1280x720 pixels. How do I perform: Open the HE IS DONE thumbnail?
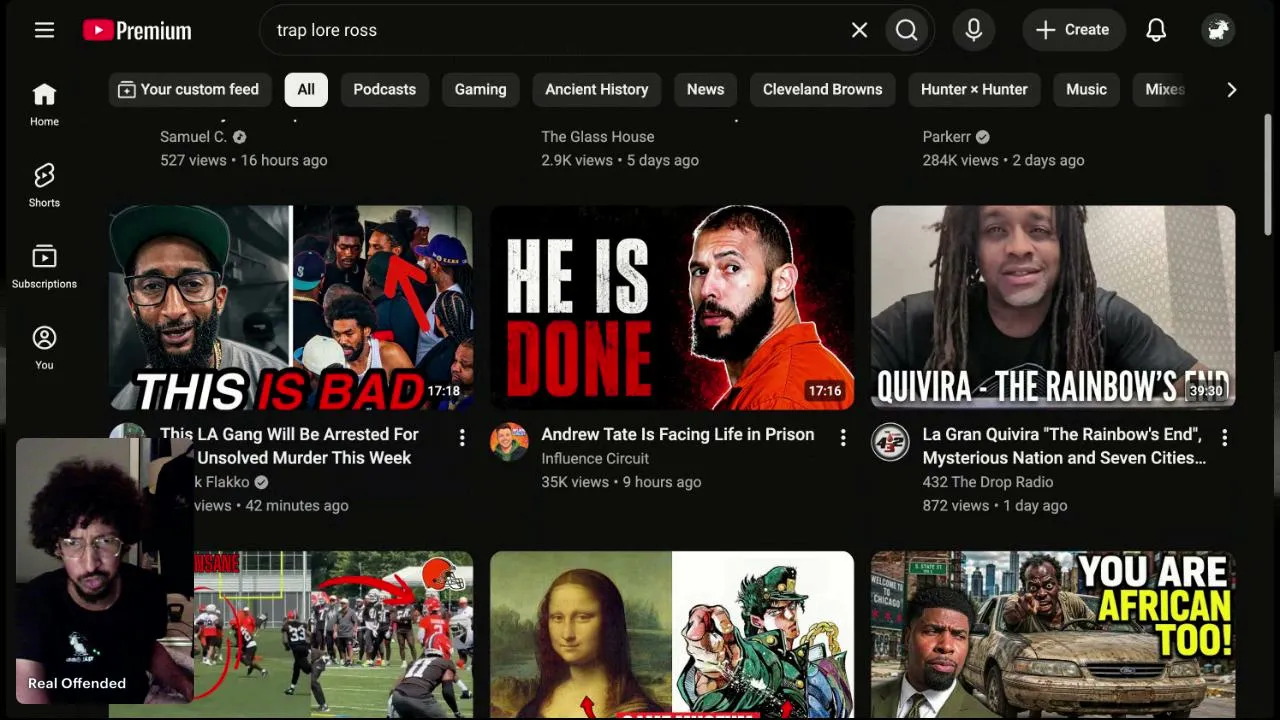pyautogui.click(x=672, y=308)
